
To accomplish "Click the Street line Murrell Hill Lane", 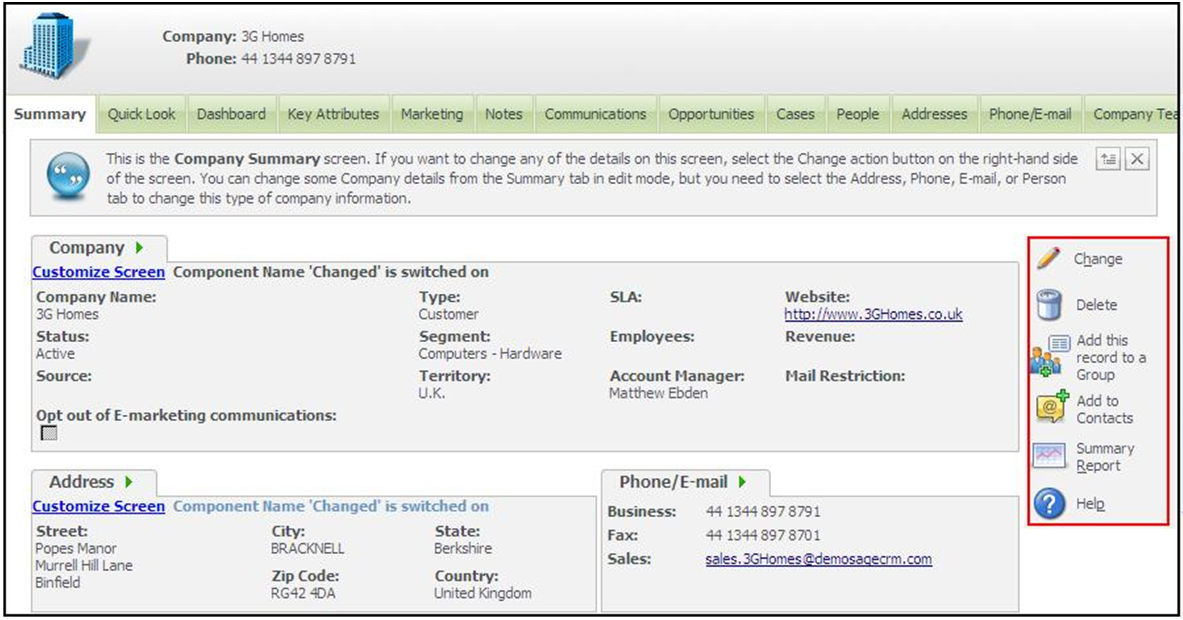I will [x=84, y=565].
